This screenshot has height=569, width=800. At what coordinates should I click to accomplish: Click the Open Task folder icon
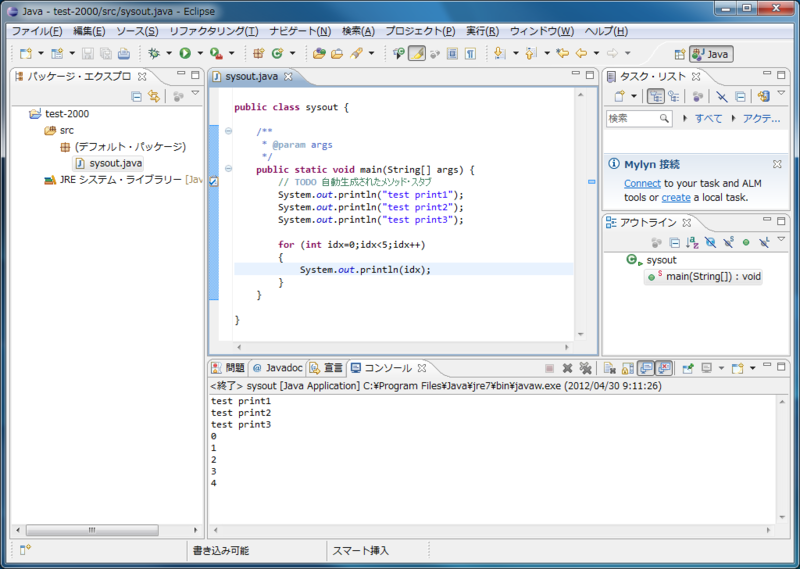[x=337, y=53]
